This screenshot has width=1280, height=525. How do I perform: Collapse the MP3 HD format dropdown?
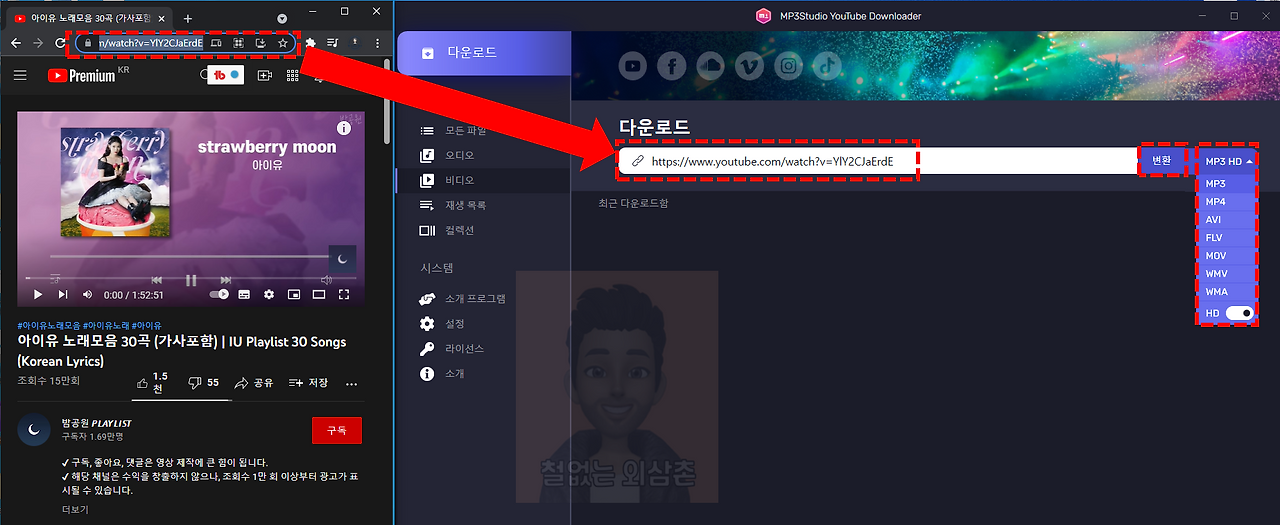[1228, 160]
